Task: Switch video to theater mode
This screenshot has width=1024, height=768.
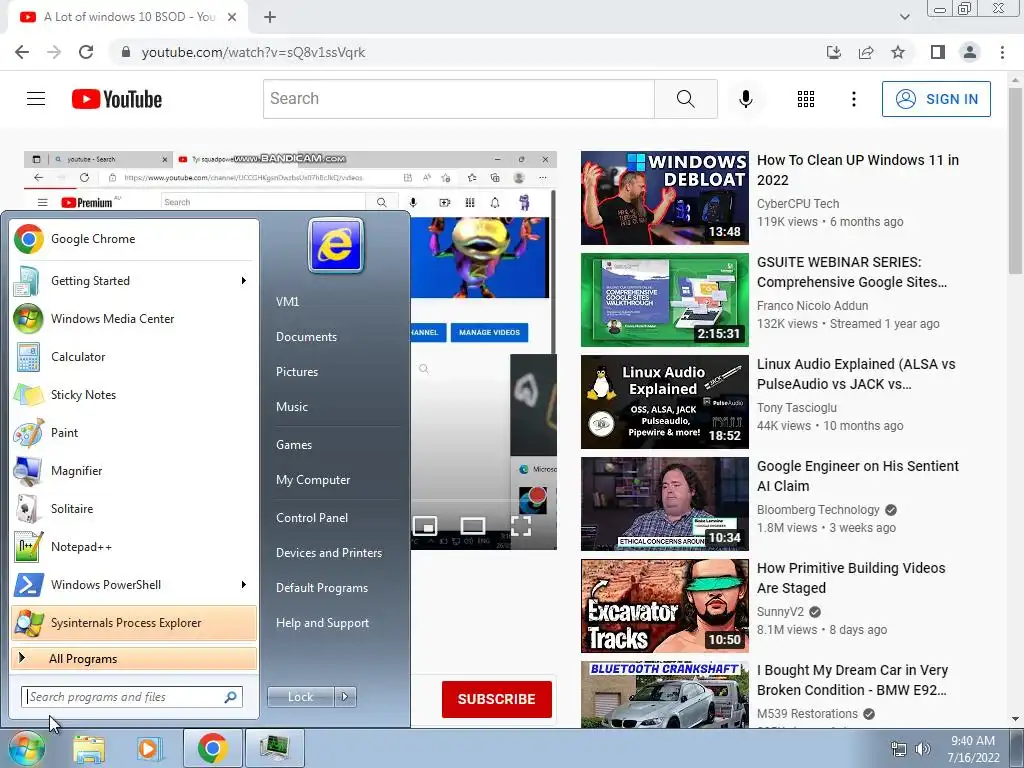Action: pyautogui.click(x=473, y=525)
